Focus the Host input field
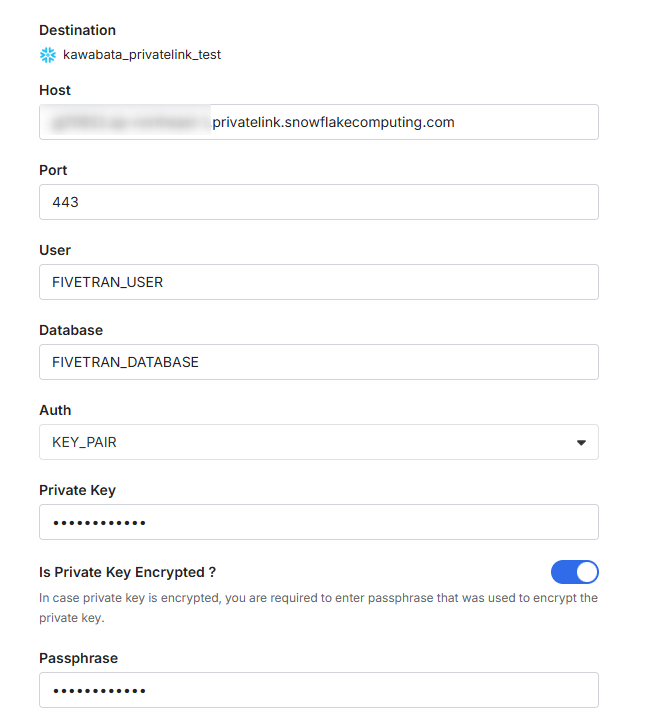 [318, 122]
